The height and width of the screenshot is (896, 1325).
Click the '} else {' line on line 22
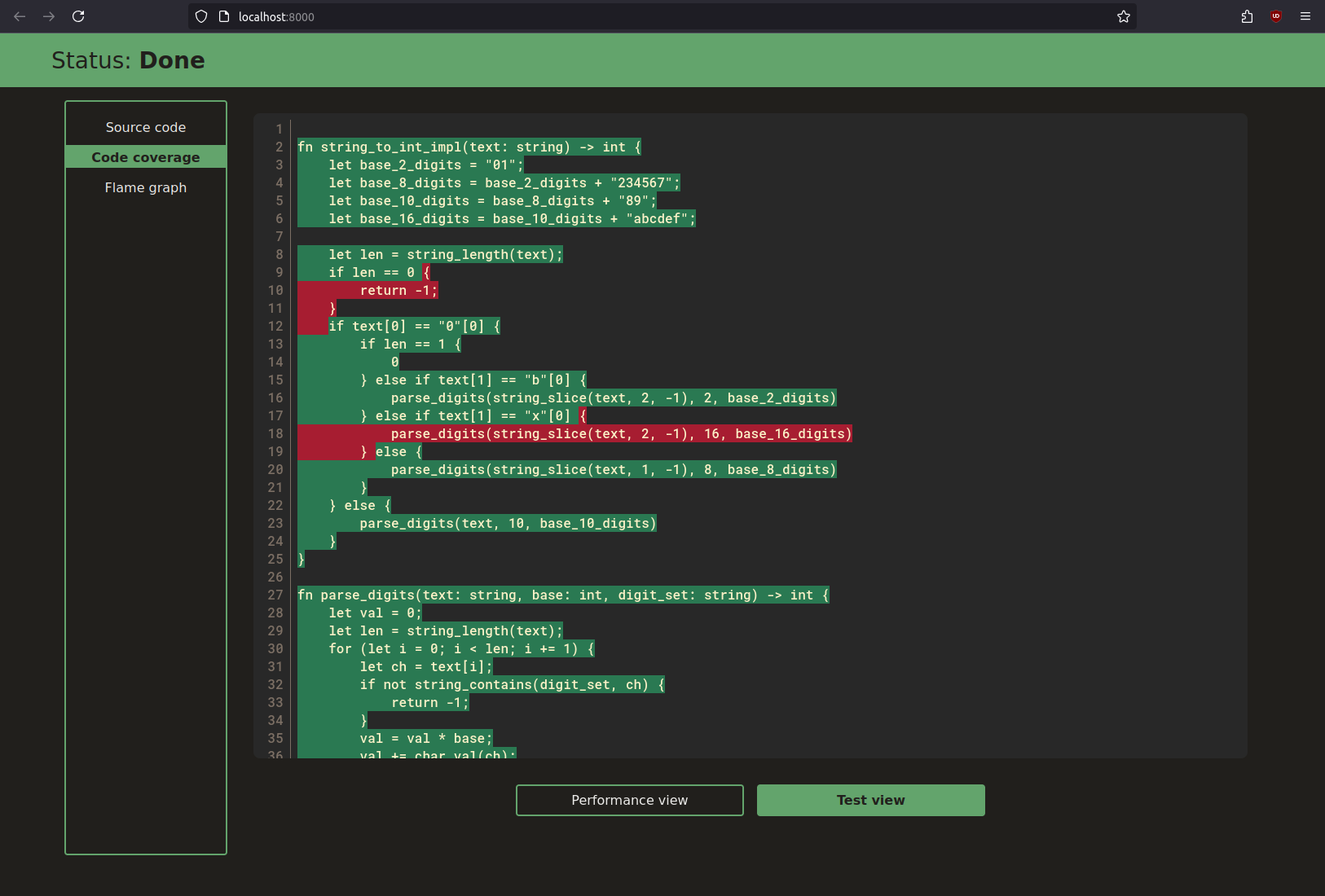click(x=359, y=505)
